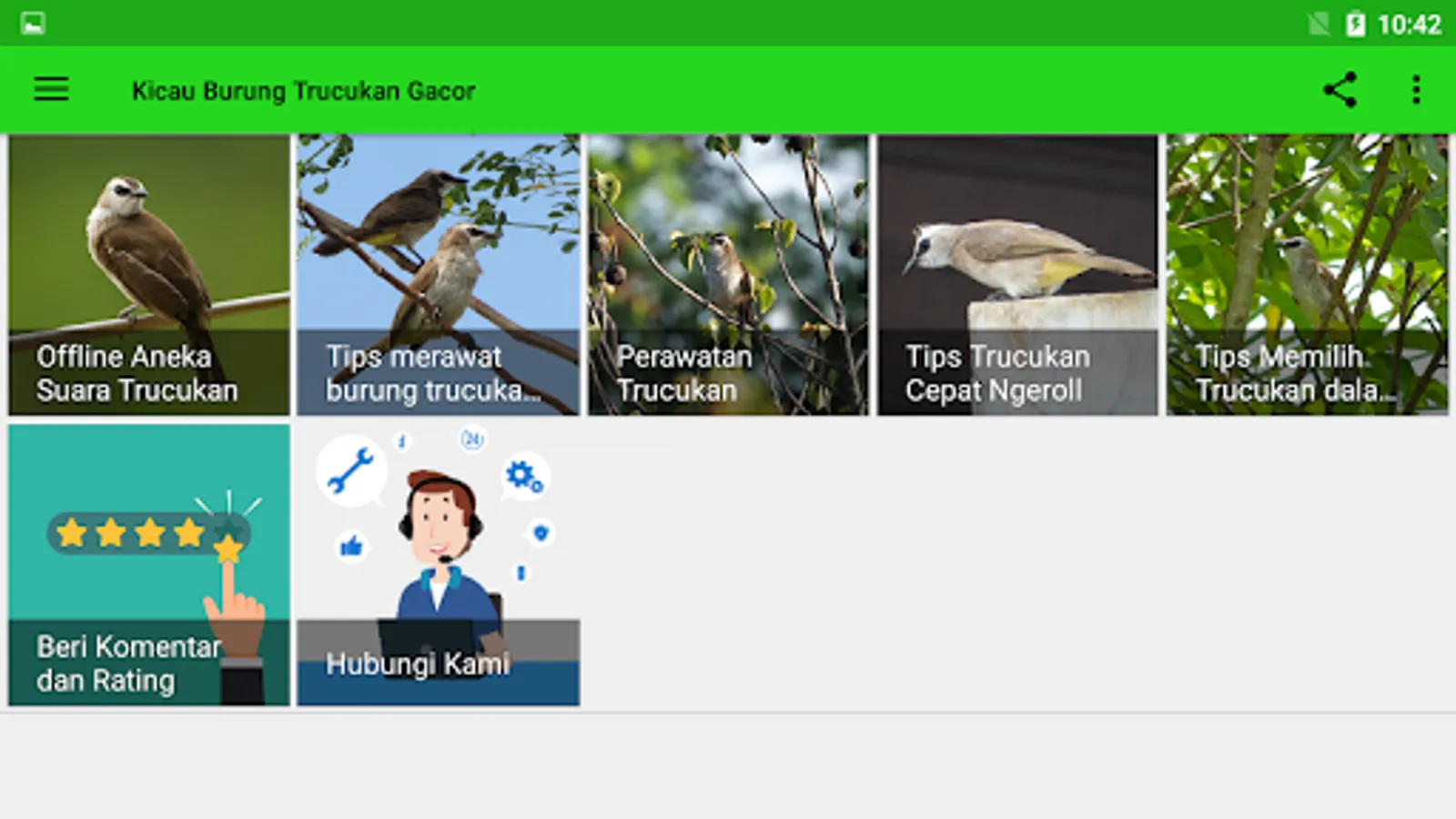1456x819 pixels.
Task: Open Tips Memilih Trucukan tile
Action: (x=1308, y=275)
